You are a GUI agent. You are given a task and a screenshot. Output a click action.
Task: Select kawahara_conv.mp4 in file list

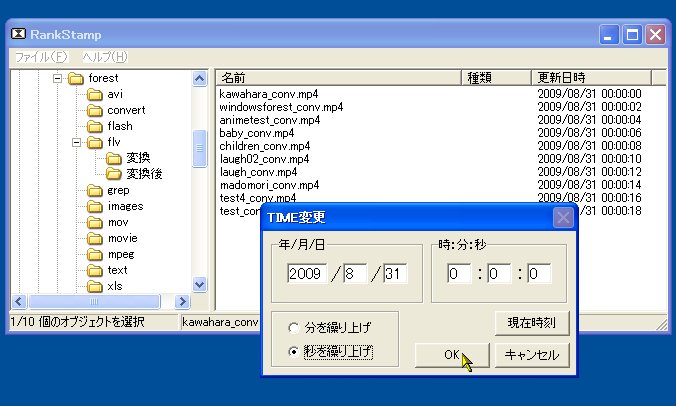tap(269, 94)
